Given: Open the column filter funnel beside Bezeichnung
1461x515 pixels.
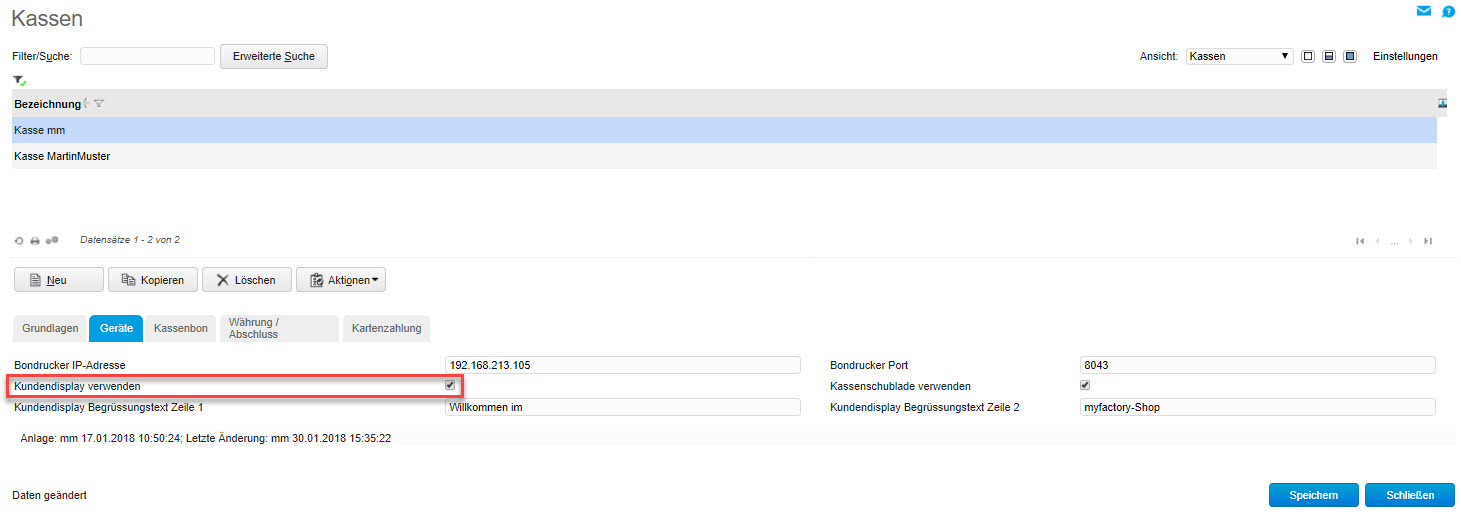Looking at the screenshot, I should pos(99,103).
